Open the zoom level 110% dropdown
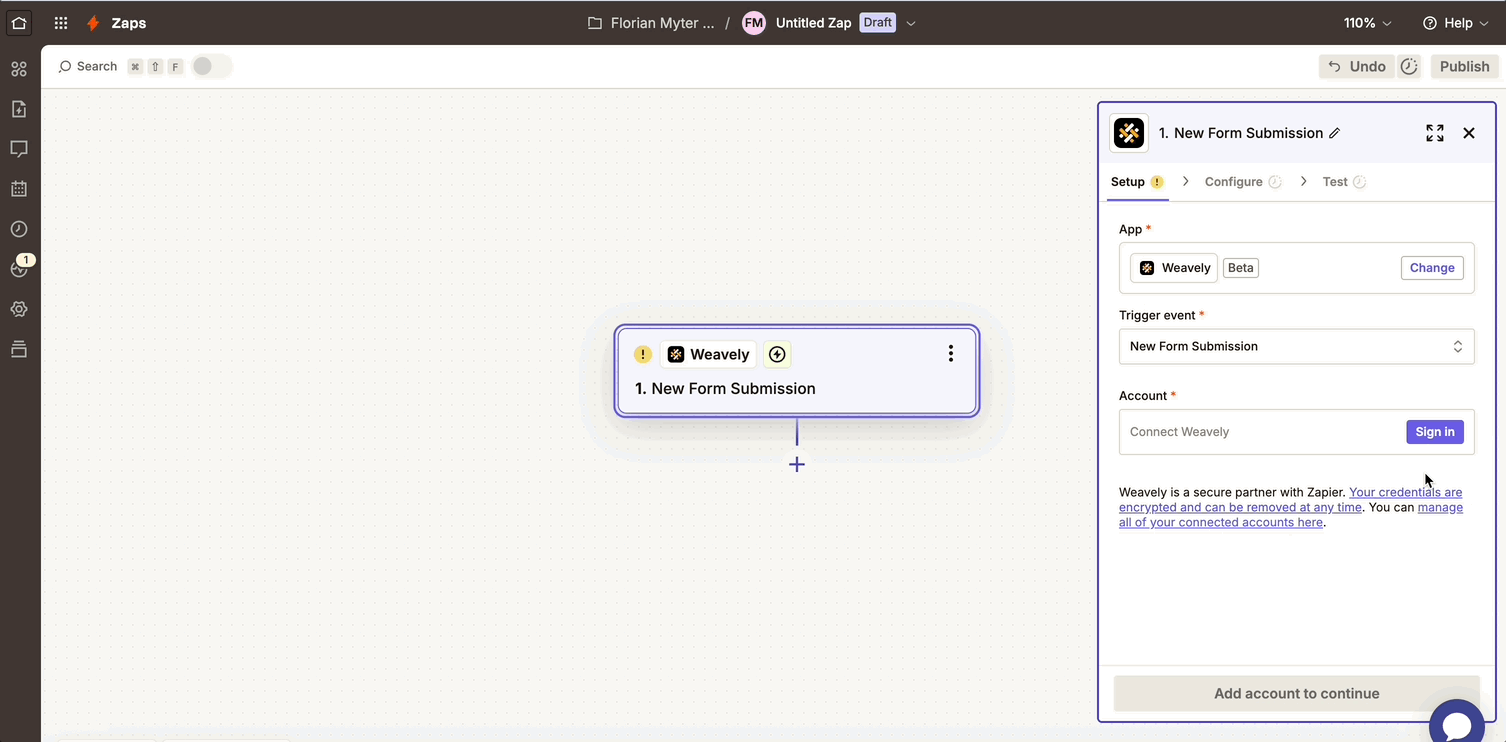1506x742 pixels. (1368, 23)
